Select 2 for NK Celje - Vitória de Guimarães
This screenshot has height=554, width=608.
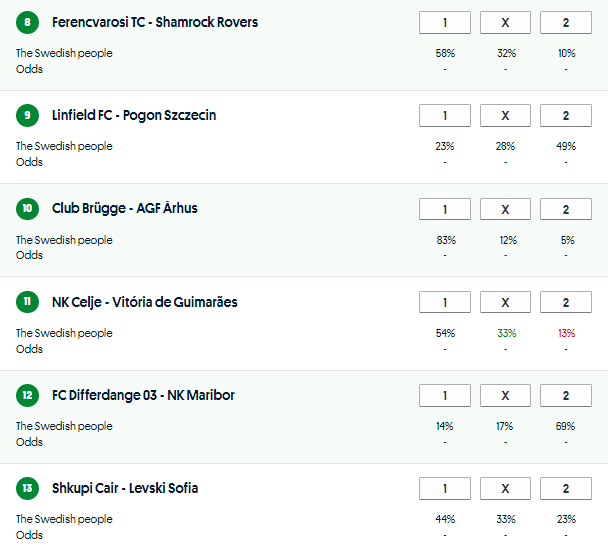coord(565,303)
